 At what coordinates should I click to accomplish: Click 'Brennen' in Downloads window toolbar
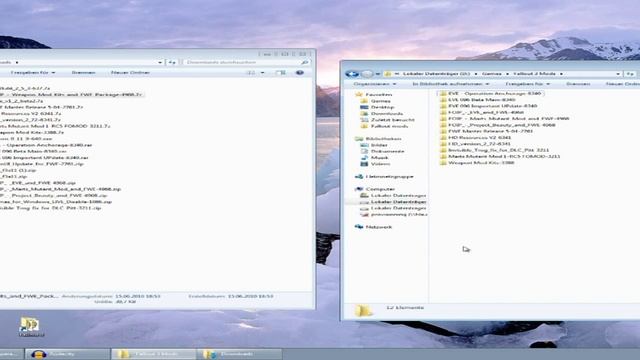click(83, 72)
